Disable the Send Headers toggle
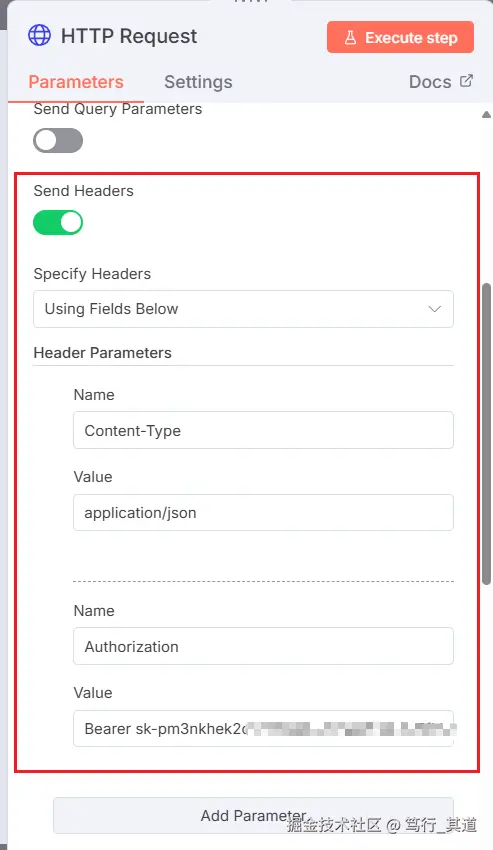493x850 pixels. click(x=58, y=223)
